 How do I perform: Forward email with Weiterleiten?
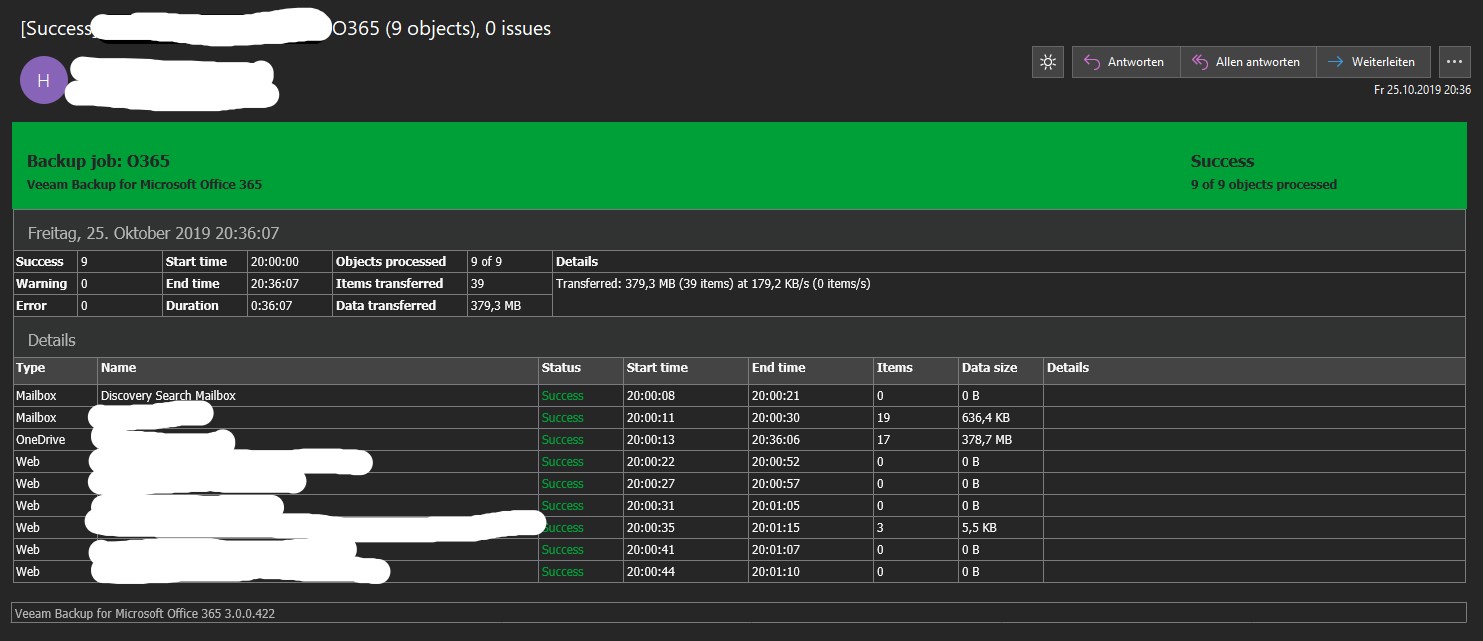[1373, 62]
